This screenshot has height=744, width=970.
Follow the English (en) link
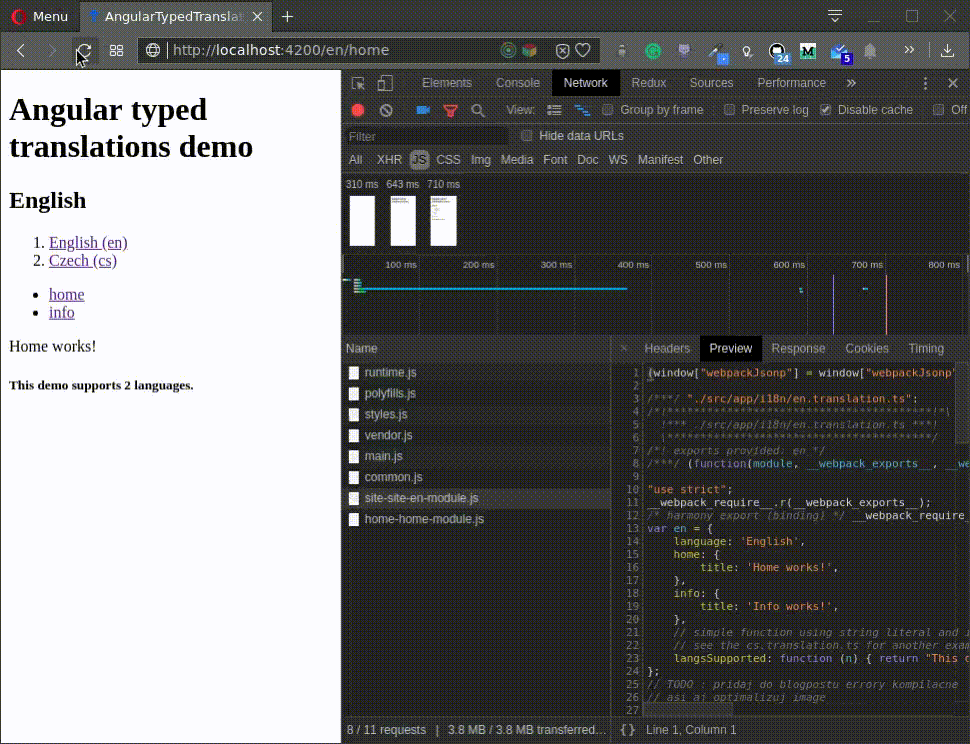coord(88,242)
